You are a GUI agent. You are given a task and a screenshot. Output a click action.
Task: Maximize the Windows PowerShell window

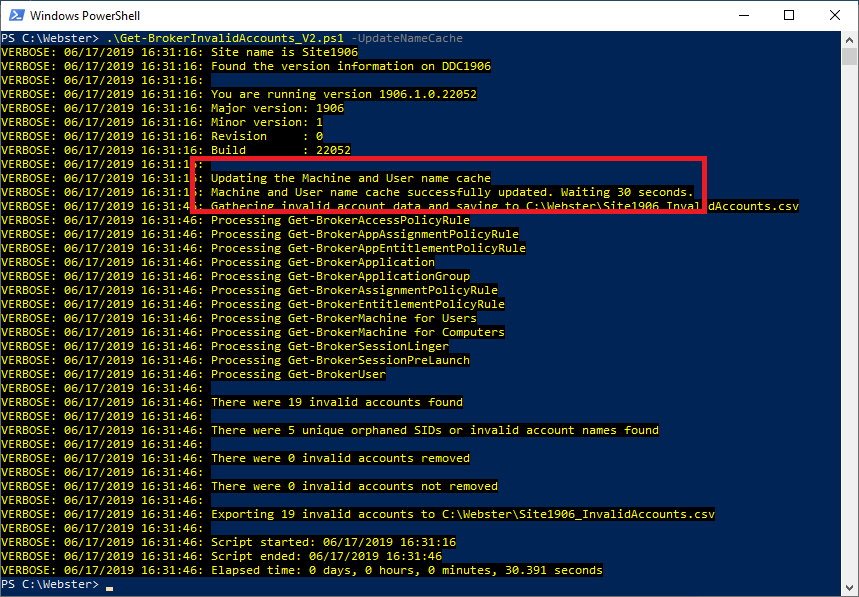789,15
